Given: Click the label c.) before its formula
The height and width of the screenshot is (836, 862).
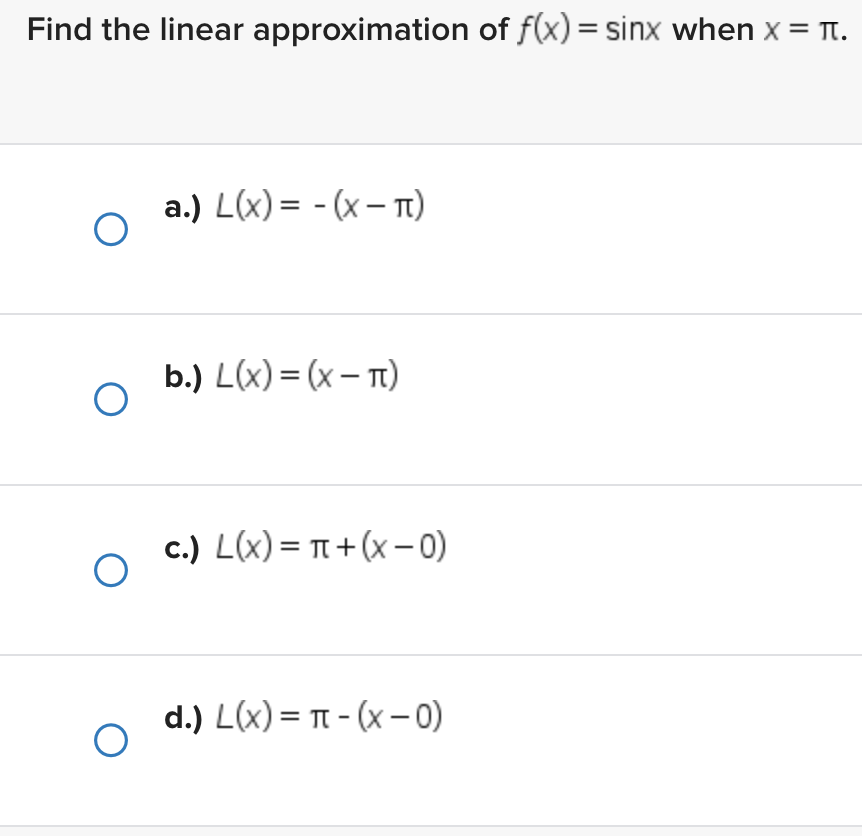Looking at the screenshot, I should 181,546.
